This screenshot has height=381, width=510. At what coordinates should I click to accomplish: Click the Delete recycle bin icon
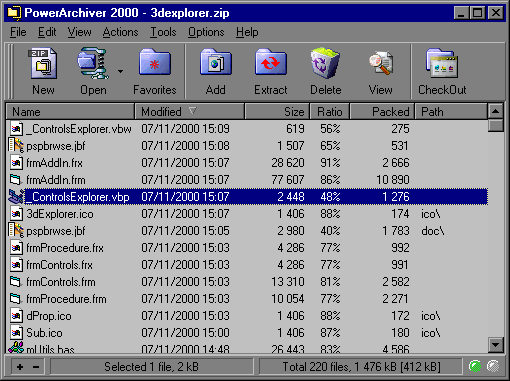pos(325,63)
